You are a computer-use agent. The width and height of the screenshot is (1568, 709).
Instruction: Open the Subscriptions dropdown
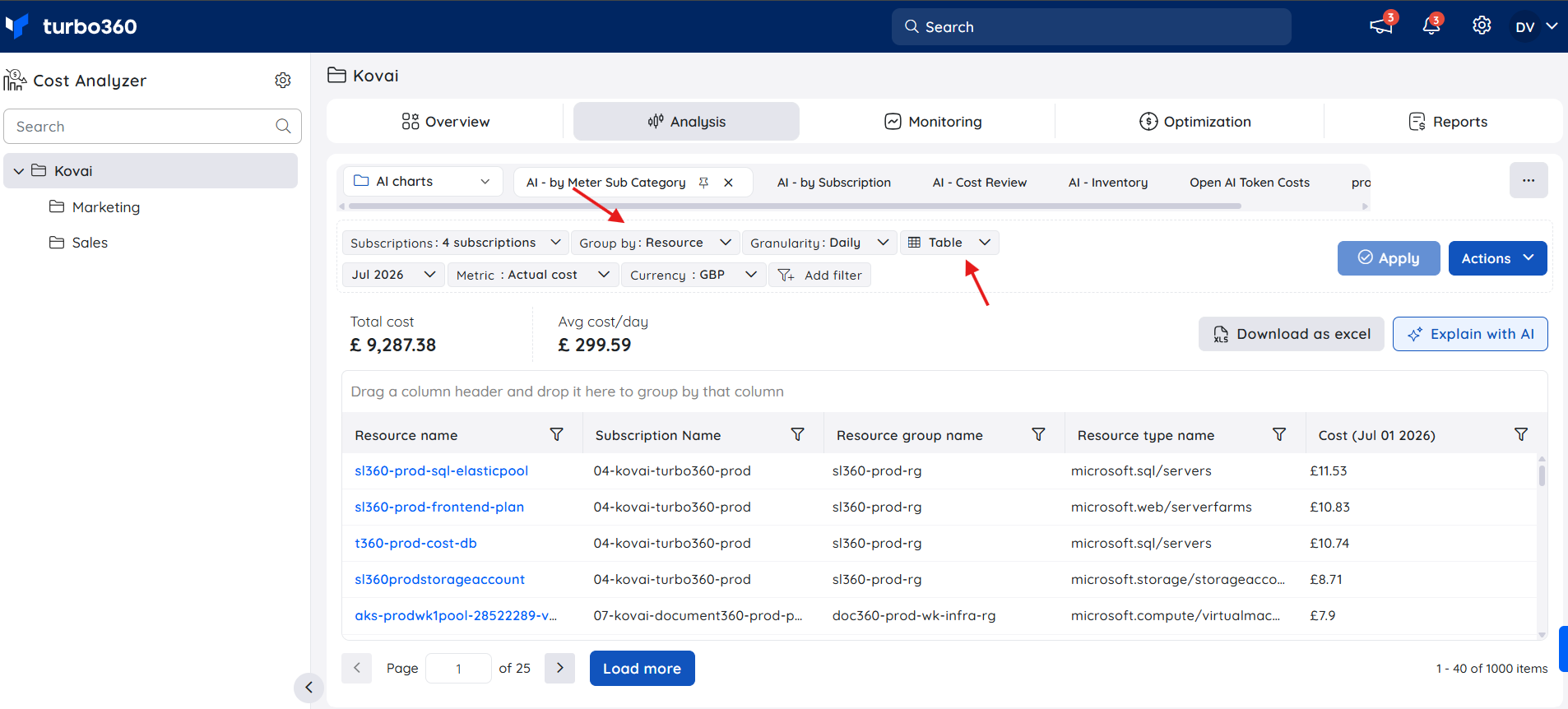coord(455,243)
